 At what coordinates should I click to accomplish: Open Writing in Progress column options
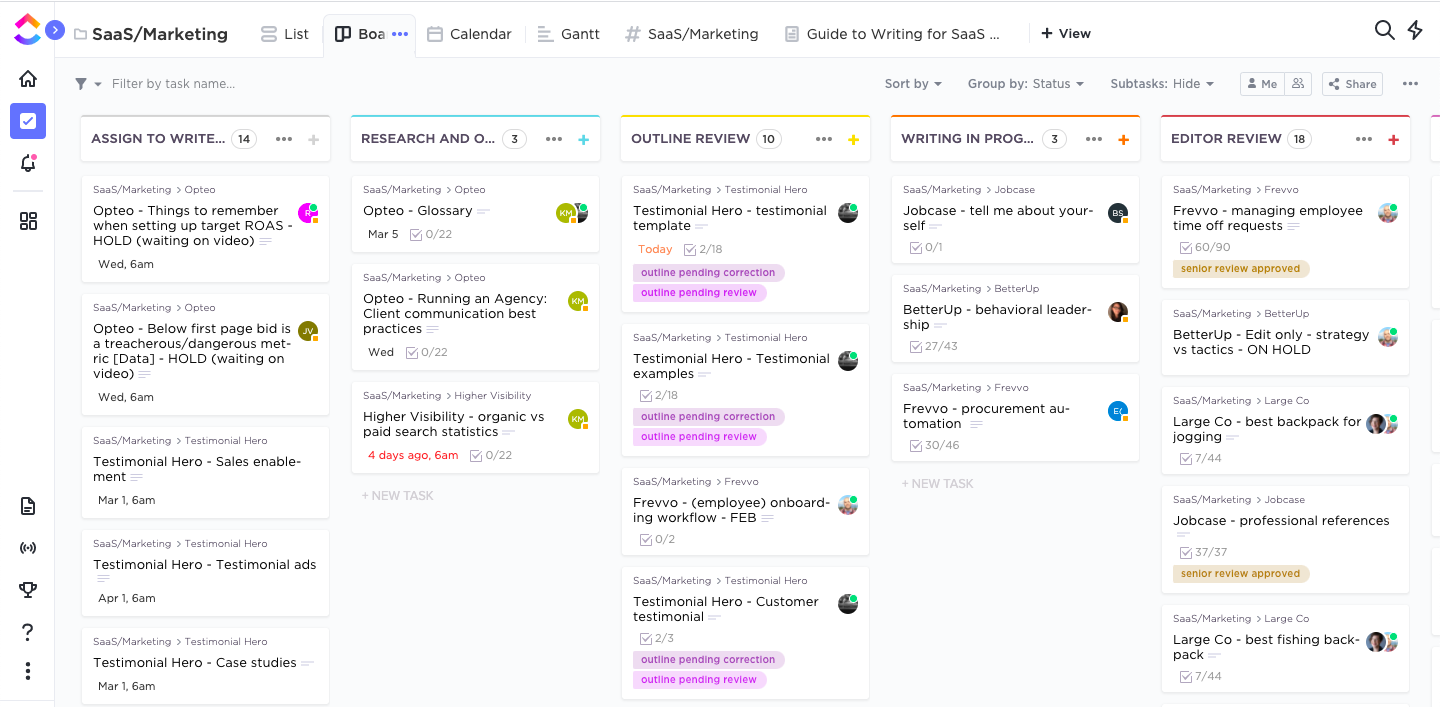1094,139
